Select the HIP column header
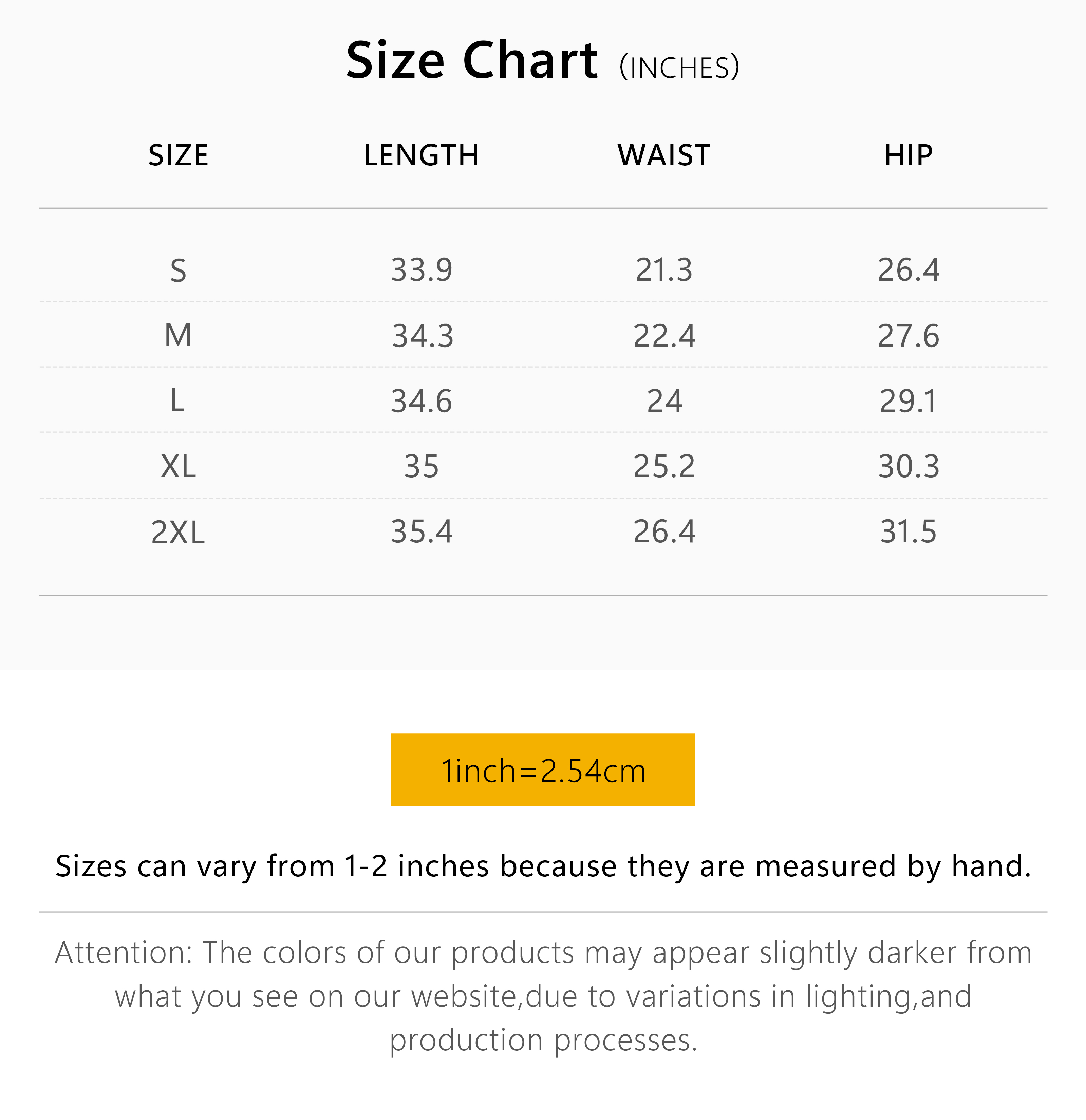The height and width of the screenshot is (1120, 1086). pyautogui.click(x=908, y=155)
